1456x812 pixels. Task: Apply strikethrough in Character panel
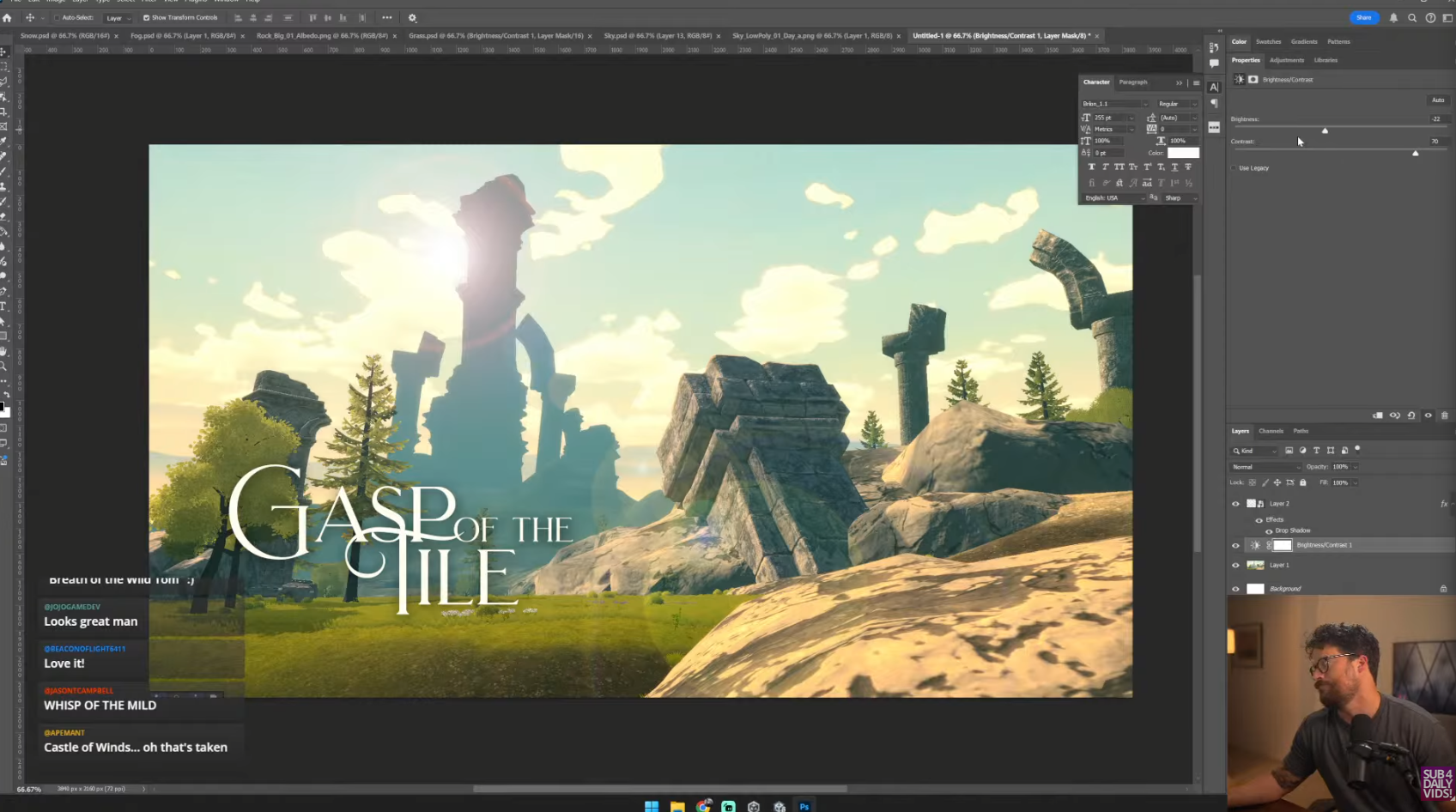click(x=1188, y=167)
